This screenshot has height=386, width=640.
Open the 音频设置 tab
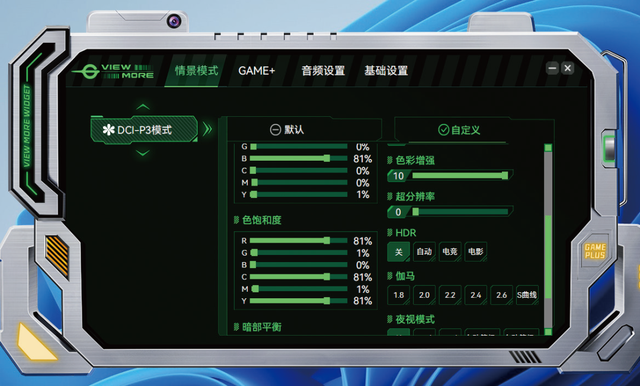pyautogui.click(x=323, y=71)
